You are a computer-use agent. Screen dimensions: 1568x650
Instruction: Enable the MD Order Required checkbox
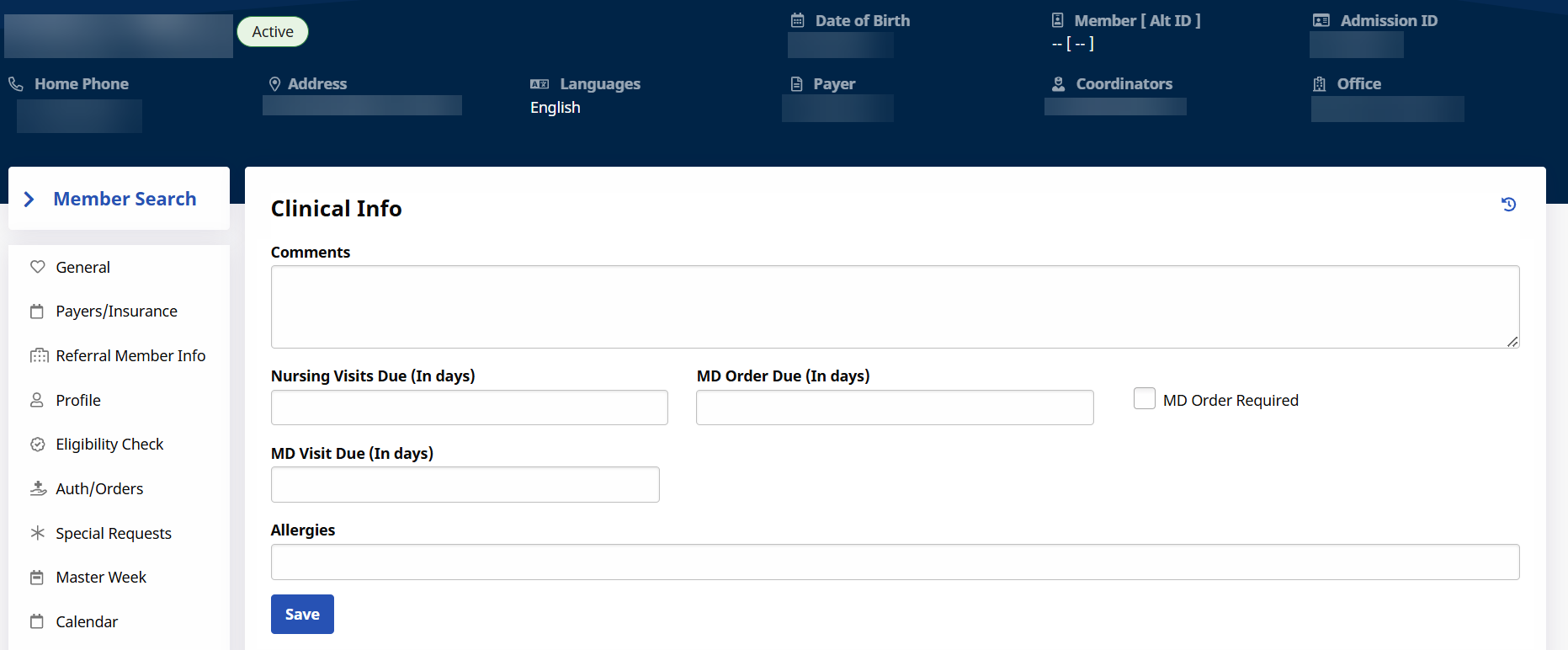(x=1144, y=399)
